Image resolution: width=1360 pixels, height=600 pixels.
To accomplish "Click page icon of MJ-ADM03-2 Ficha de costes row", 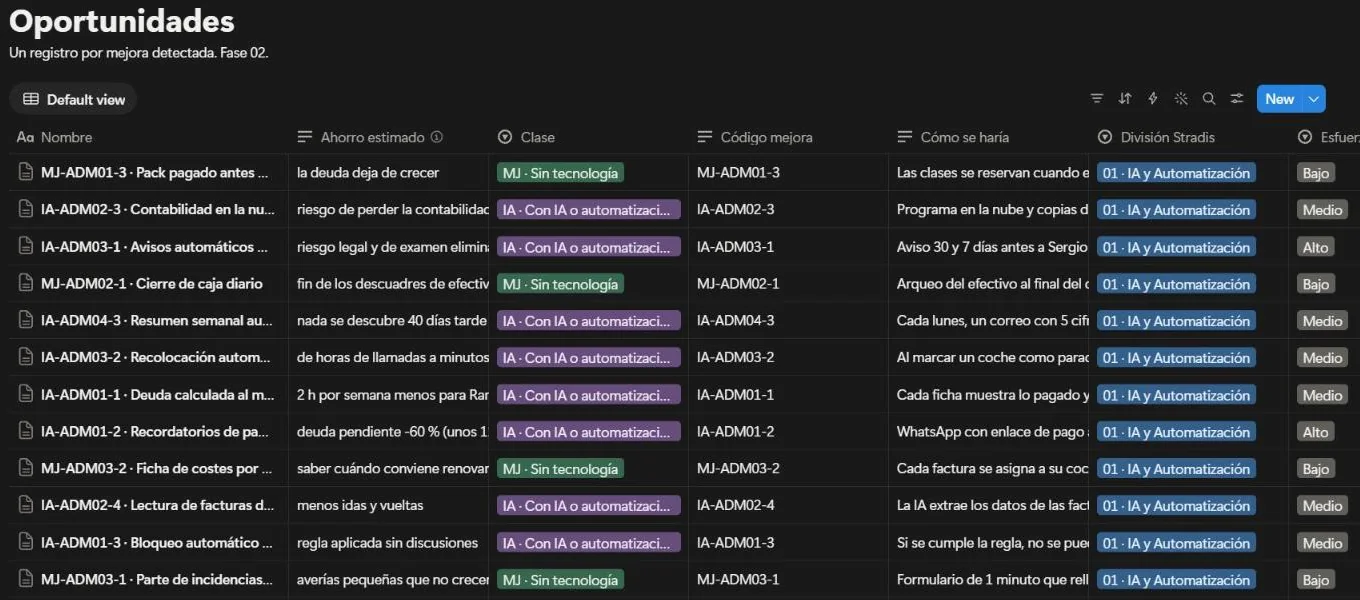I will tap(26, 469).
